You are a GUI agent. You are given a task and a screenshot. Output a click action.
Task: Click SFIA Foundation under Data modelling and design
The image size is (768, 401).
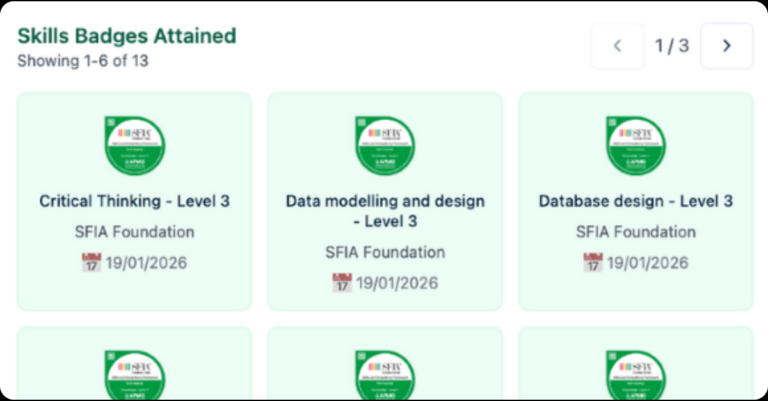(x=385, y=252)
